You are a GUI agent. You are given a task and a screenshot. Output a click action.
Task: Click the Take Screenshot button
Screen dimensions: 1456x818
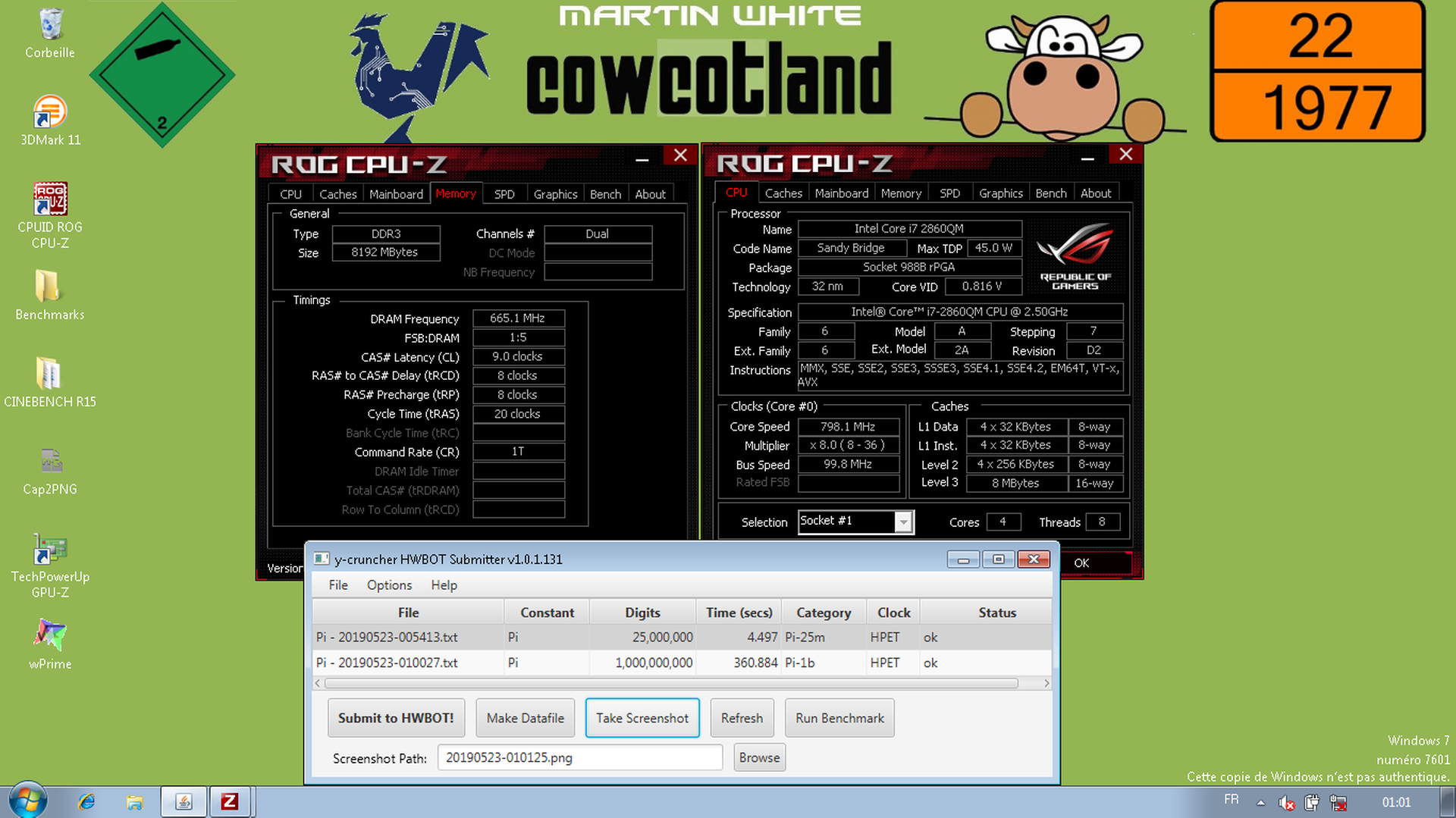click(x=642, y=718)
